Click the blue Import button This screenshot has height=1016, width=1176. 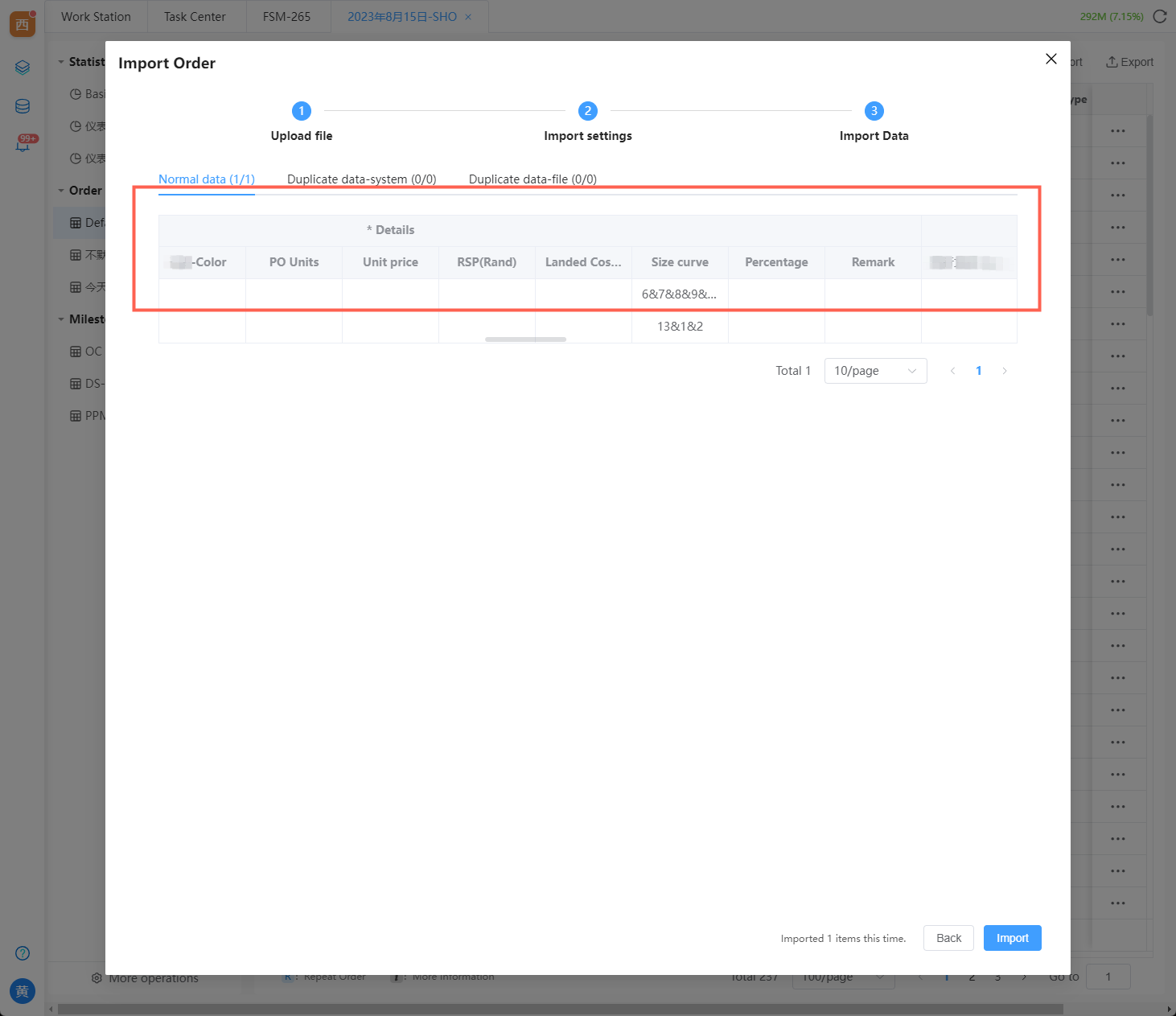(x=1012, y=938)
